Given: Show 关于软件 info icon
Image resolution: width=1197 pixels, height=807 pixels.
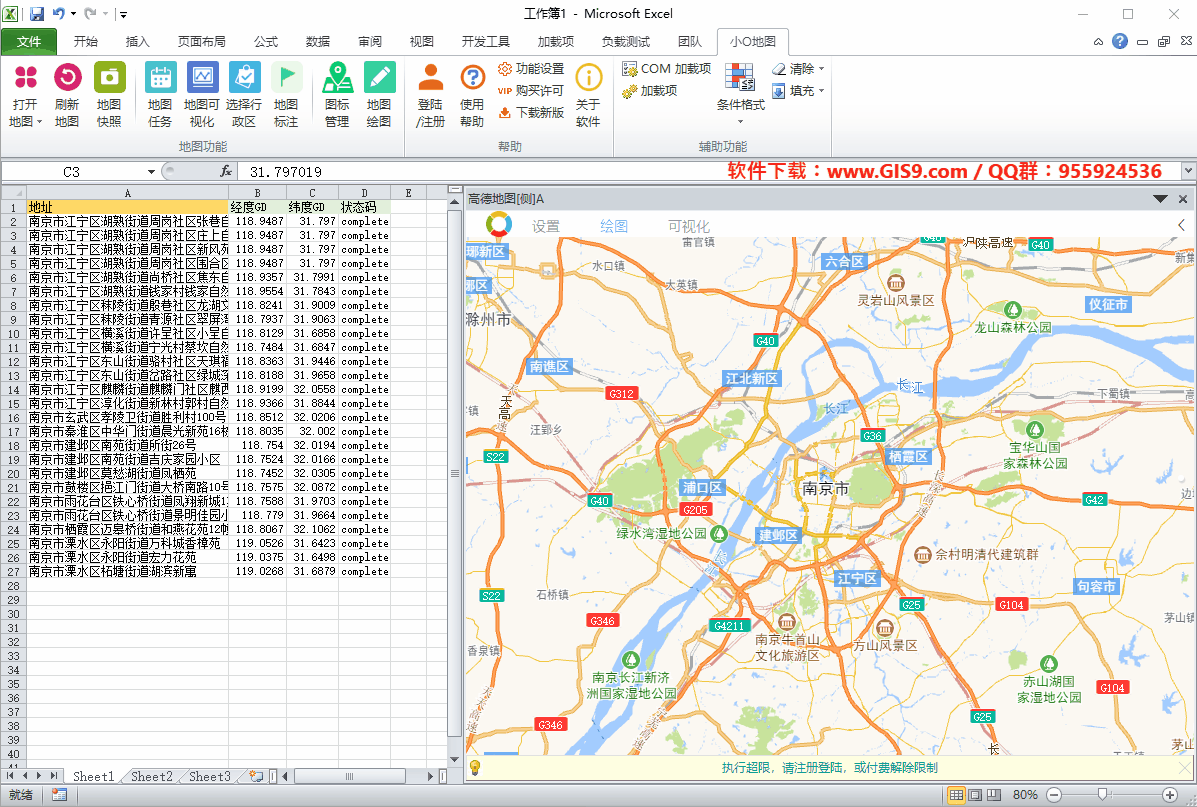Looking at the screenshot, I should 589,95.
